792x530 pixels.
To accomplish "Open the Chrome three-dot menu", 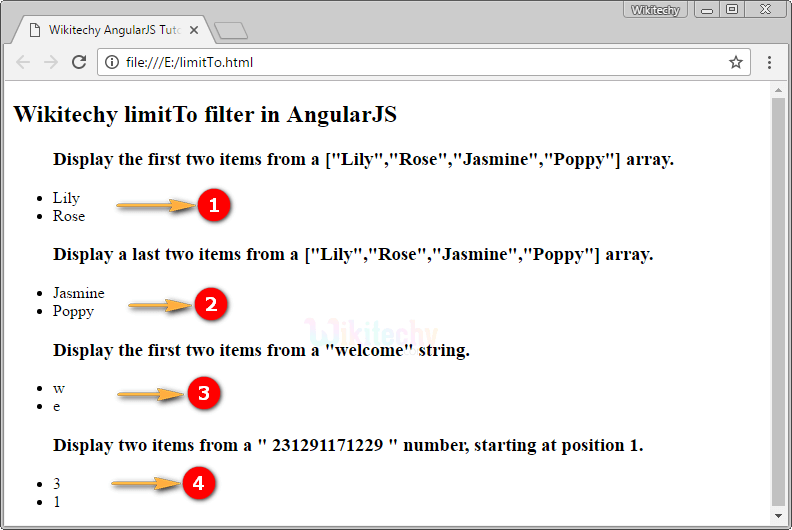I will point(769,62).
